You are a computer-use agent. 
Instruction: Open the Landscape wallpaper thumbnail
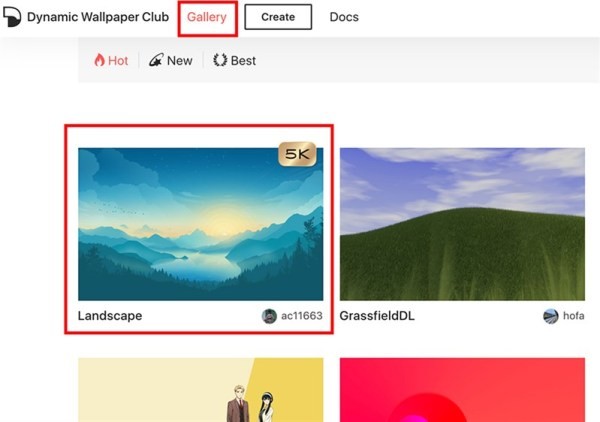click(201, 224)
